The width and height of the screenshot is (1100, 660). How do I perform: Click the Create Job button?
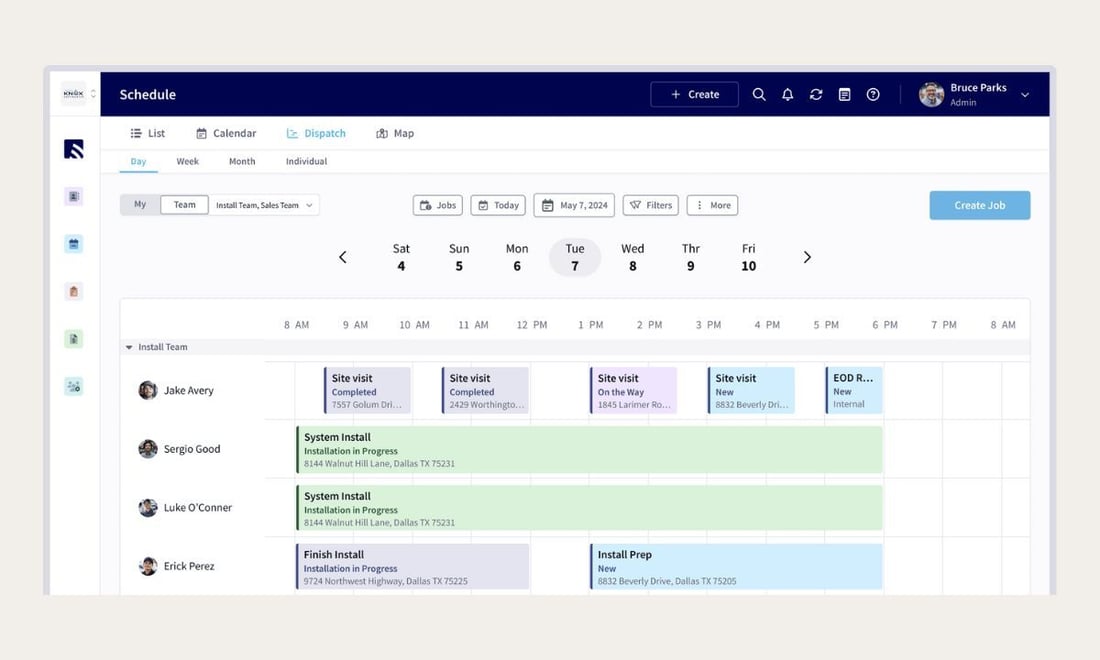pos(979,206)
